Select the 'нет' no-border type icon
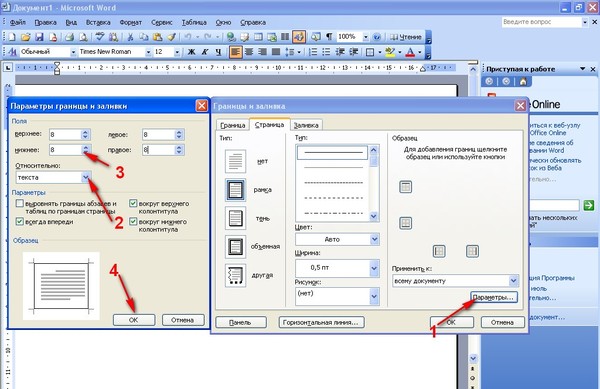Screen dimensions: 600x389 pos(235,161)
